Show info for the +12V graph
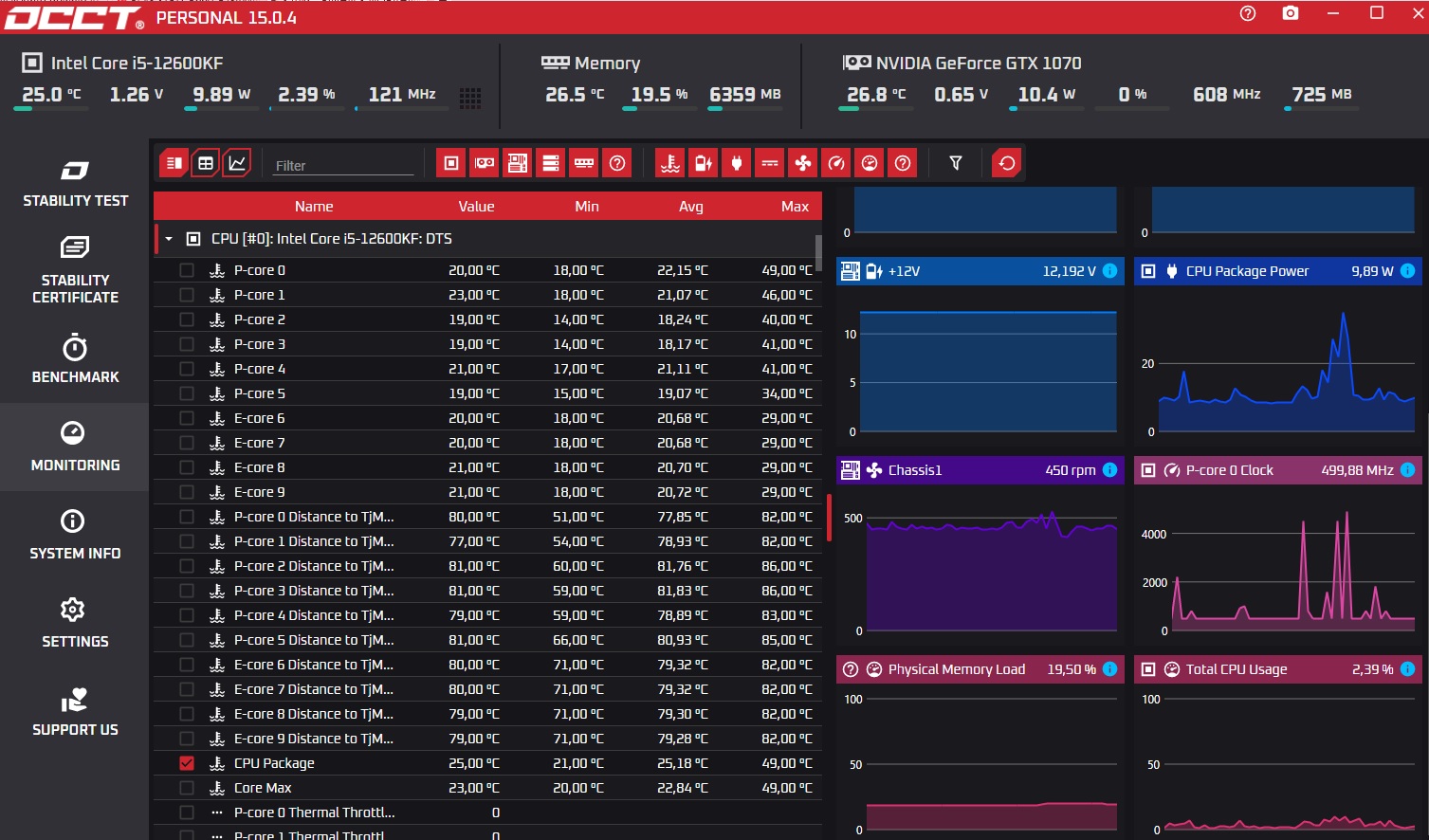 click(x=1110, y=271)
